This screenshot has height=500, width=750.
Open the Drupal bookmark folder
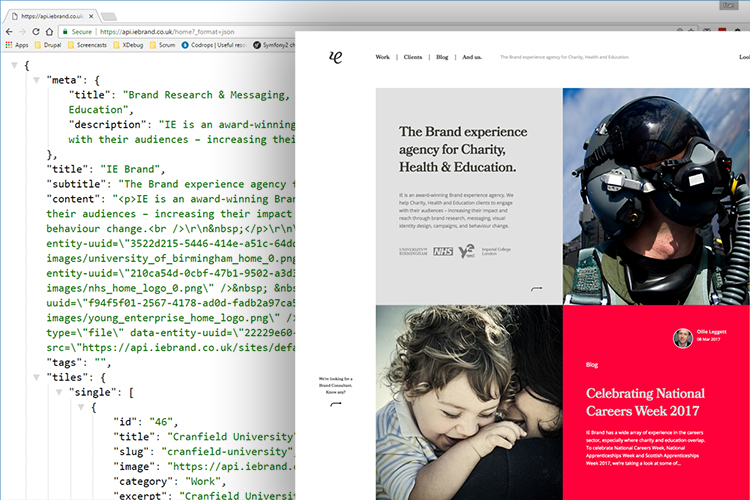pyautogui.click(x=47, y=45)
